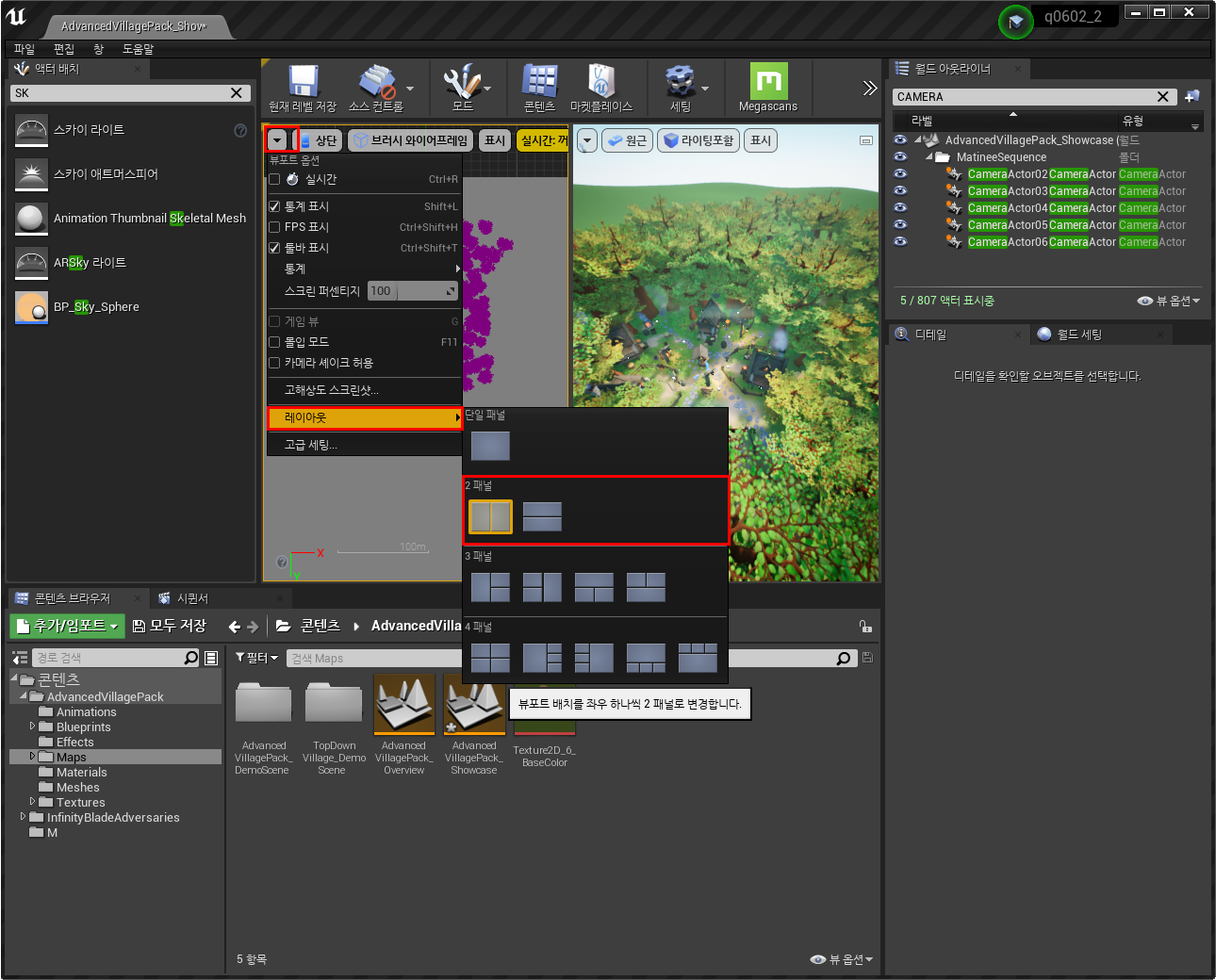Screen dimensions: 1216x980
Task: Open the Settings gear toolbar icon
Action: click(x=680, y=82)
